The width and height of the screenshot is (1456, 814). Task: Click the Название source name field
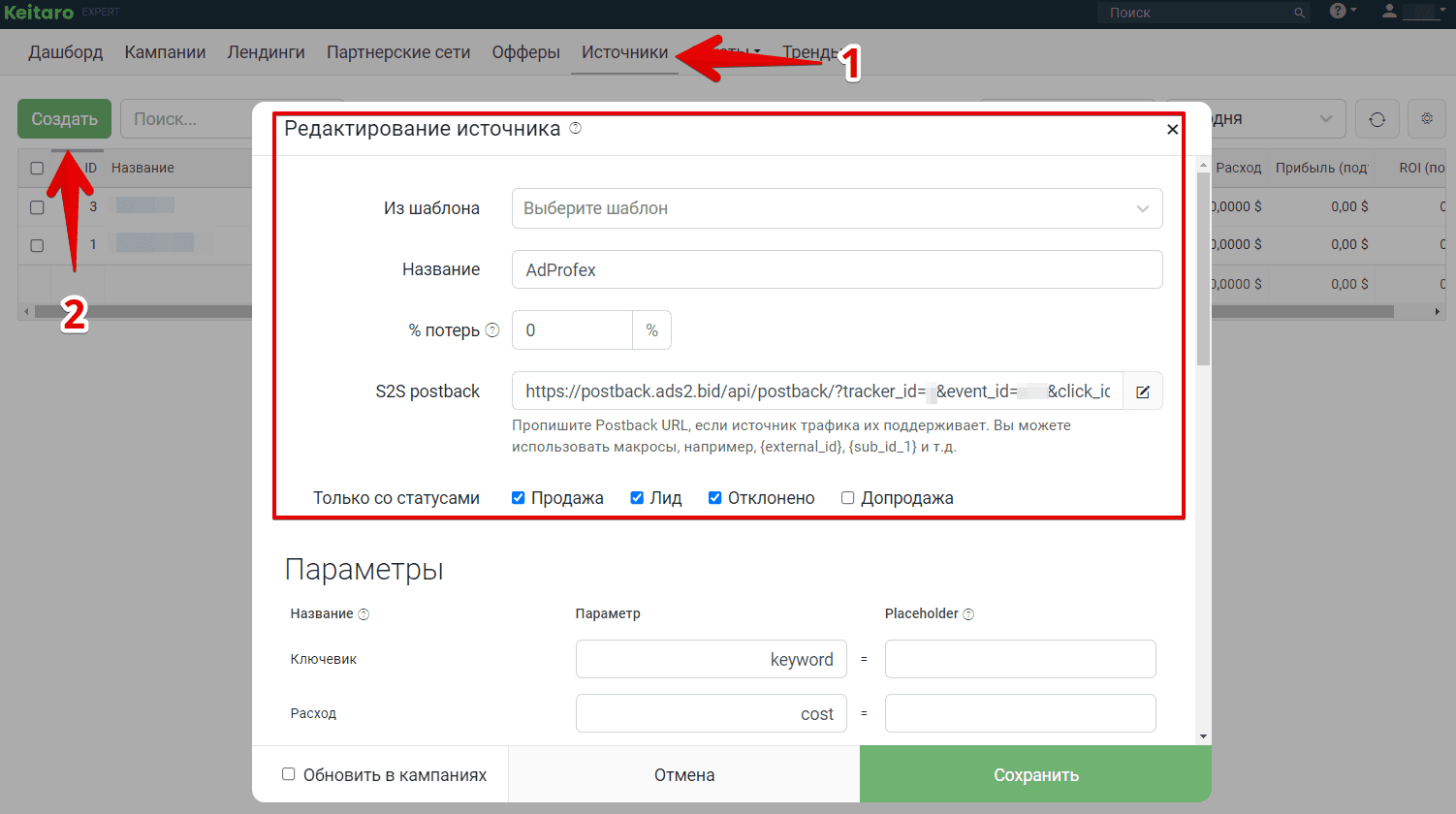tap(837, 269)
